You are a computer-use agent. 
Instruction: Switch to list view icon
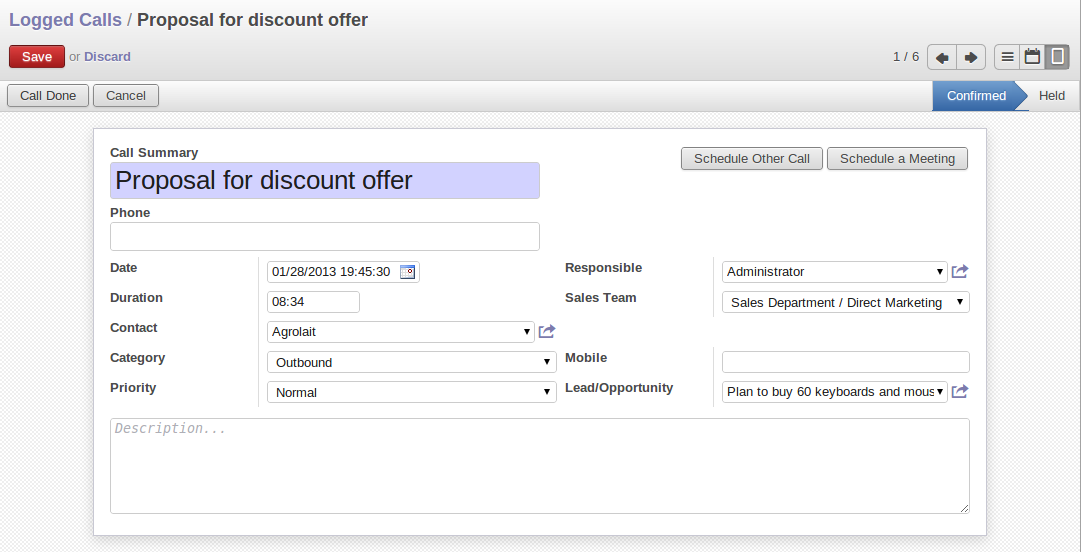(x=1007, y=57)
